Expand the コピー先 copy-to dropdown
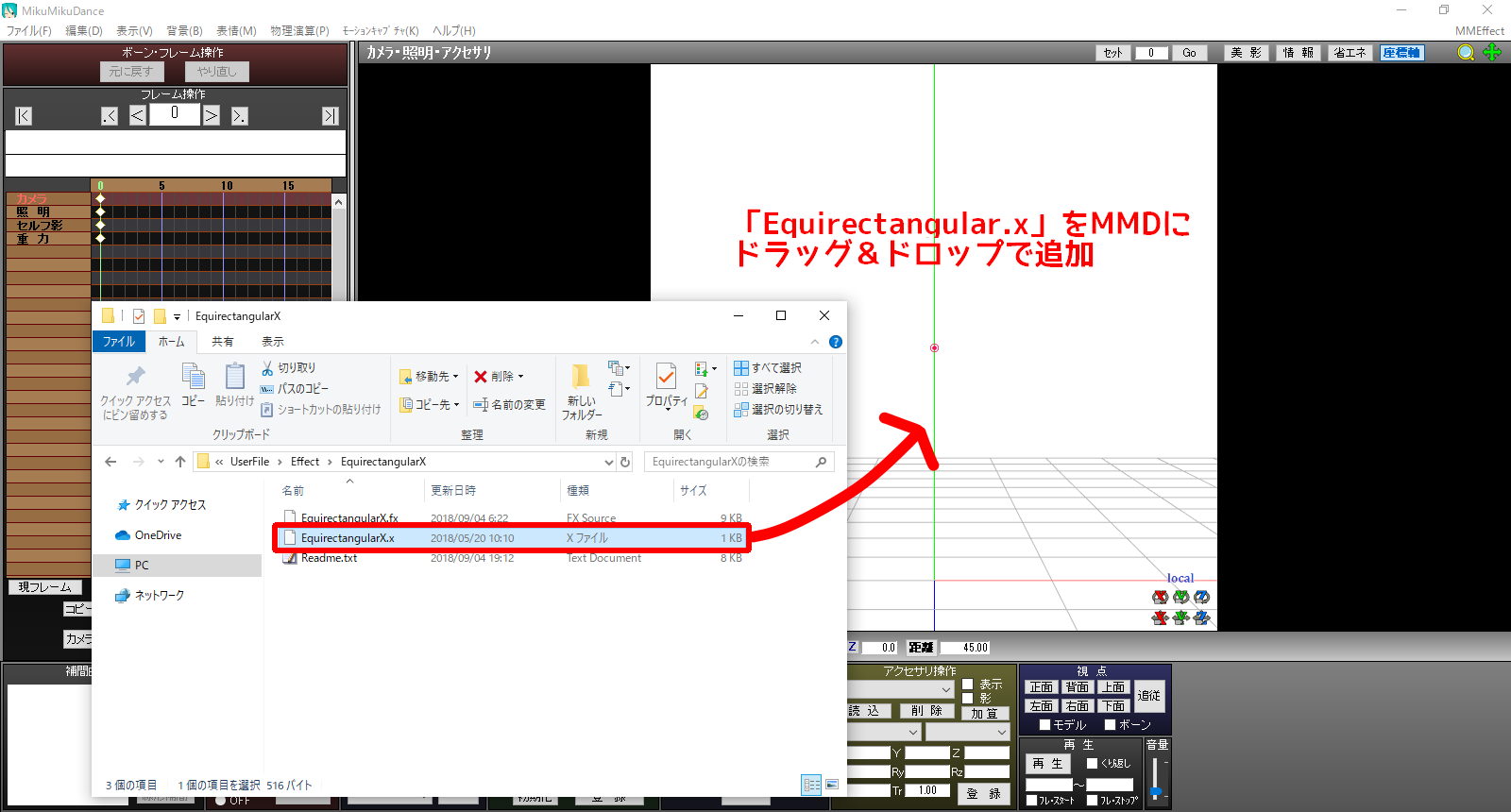 pyautogui.click(x=456, y=405)
